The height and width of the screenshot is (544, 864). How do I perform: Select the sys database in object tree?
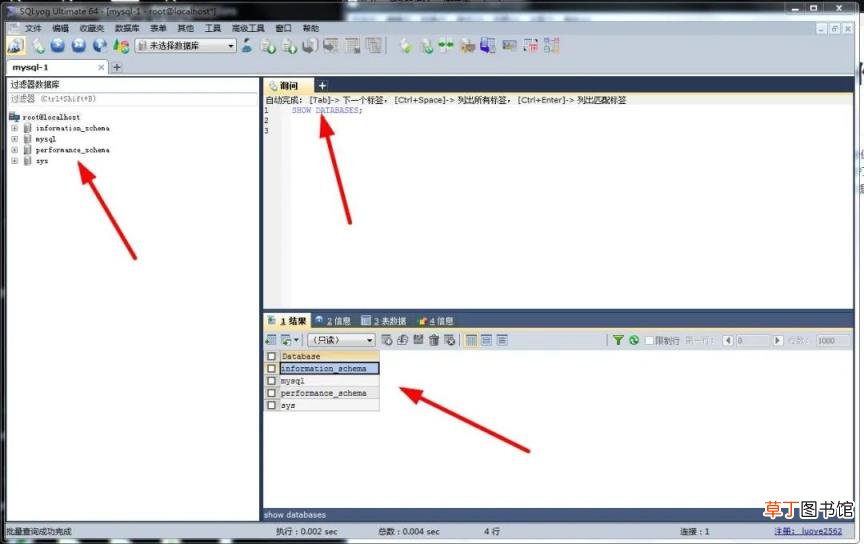pos(42,161)
